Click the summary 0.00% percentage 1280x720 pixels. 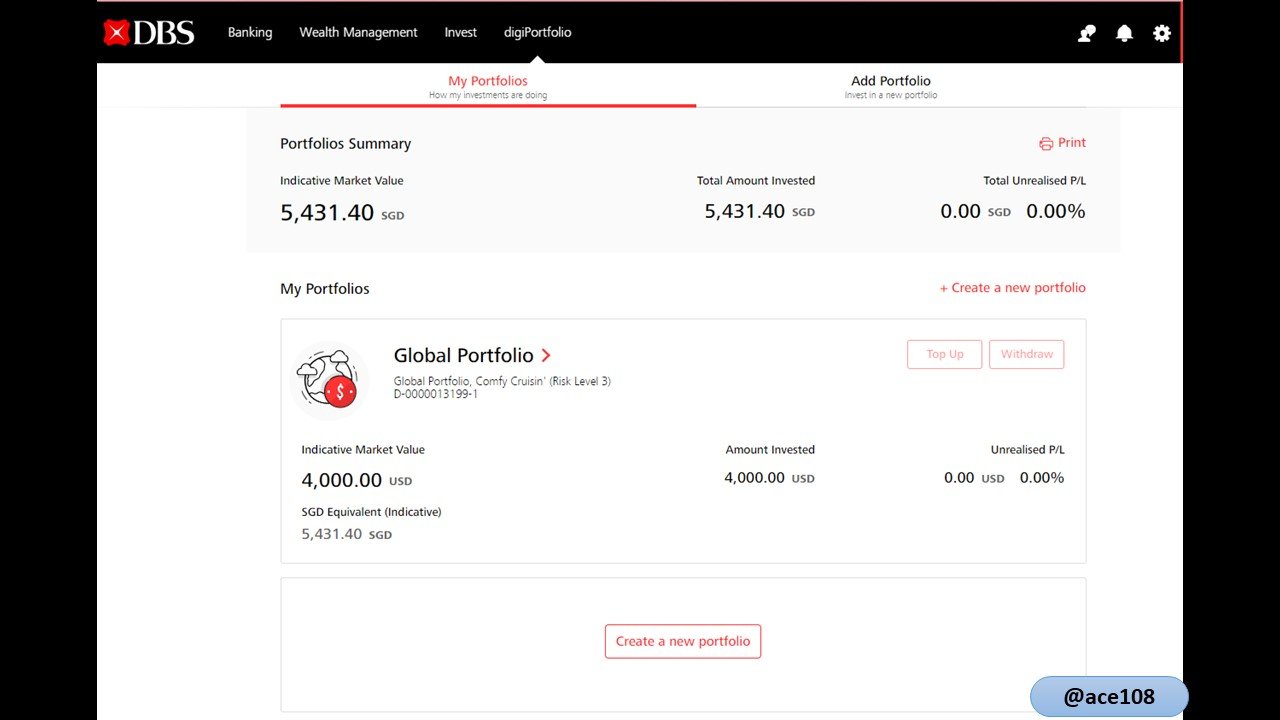click(x=1056, y=211)
